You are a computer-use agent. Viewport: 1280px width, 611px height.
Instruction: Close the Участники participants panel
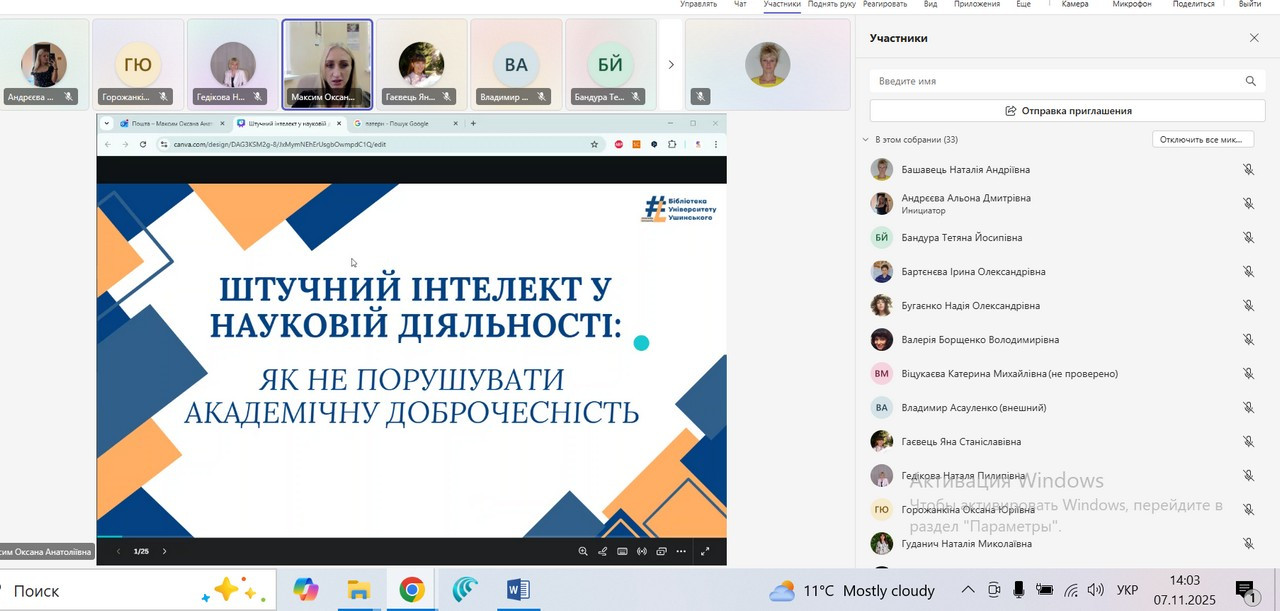(x=1254, y=38)
